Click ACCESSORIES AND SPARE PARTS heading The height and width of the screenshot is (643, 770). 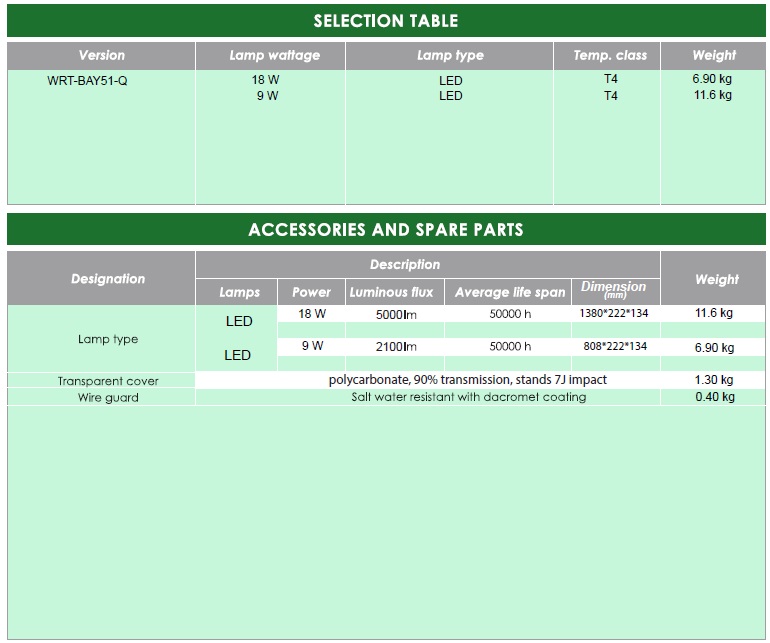point(386,229)
